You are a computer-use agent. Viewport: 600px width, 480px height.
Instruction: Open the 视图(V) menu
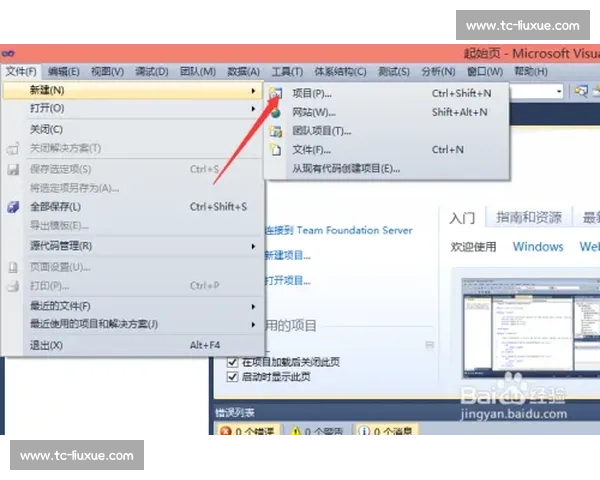coord(108,72)
